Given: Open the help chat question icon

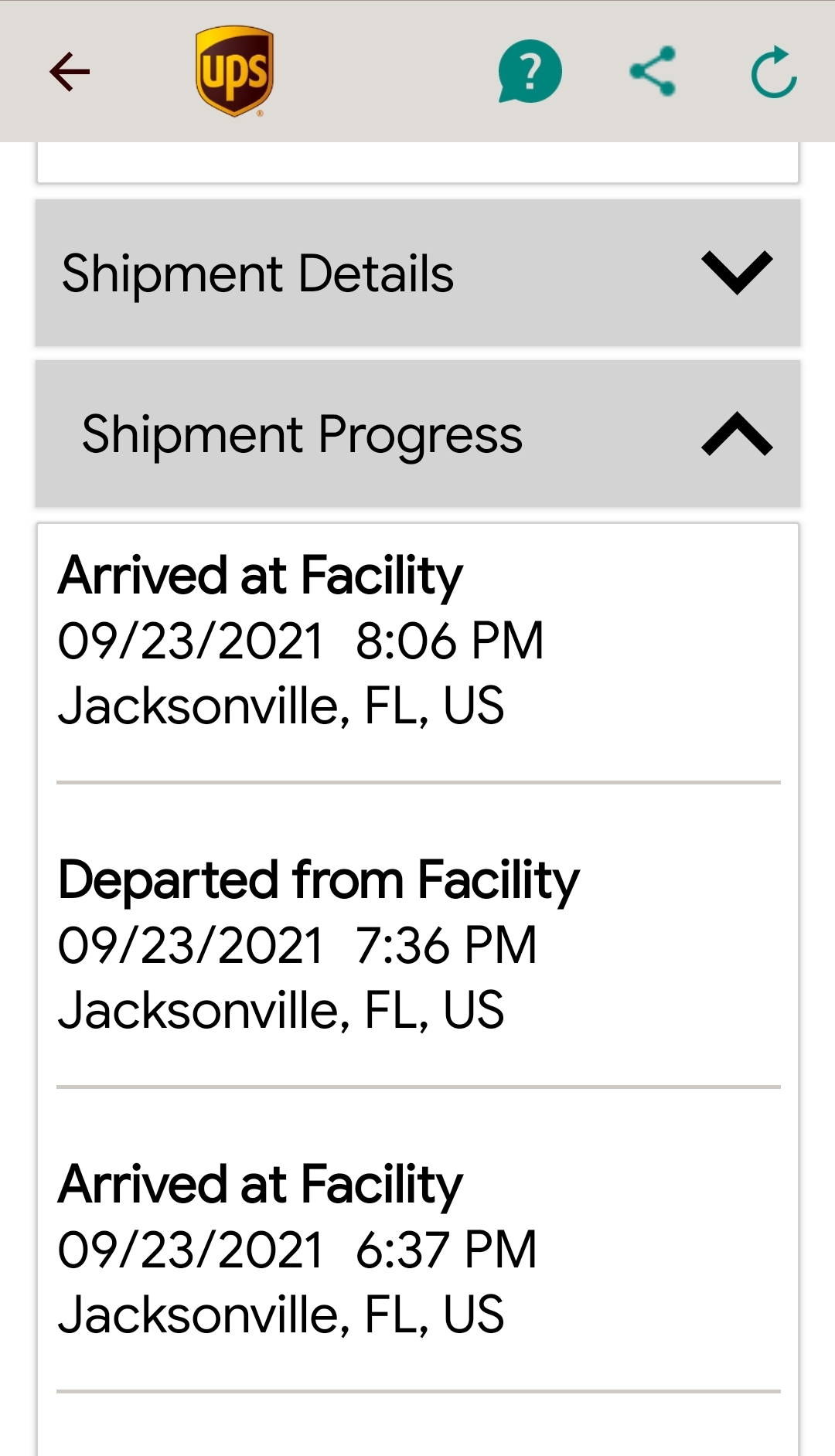Looking at the screenshot, I should [x=530, y=71].
